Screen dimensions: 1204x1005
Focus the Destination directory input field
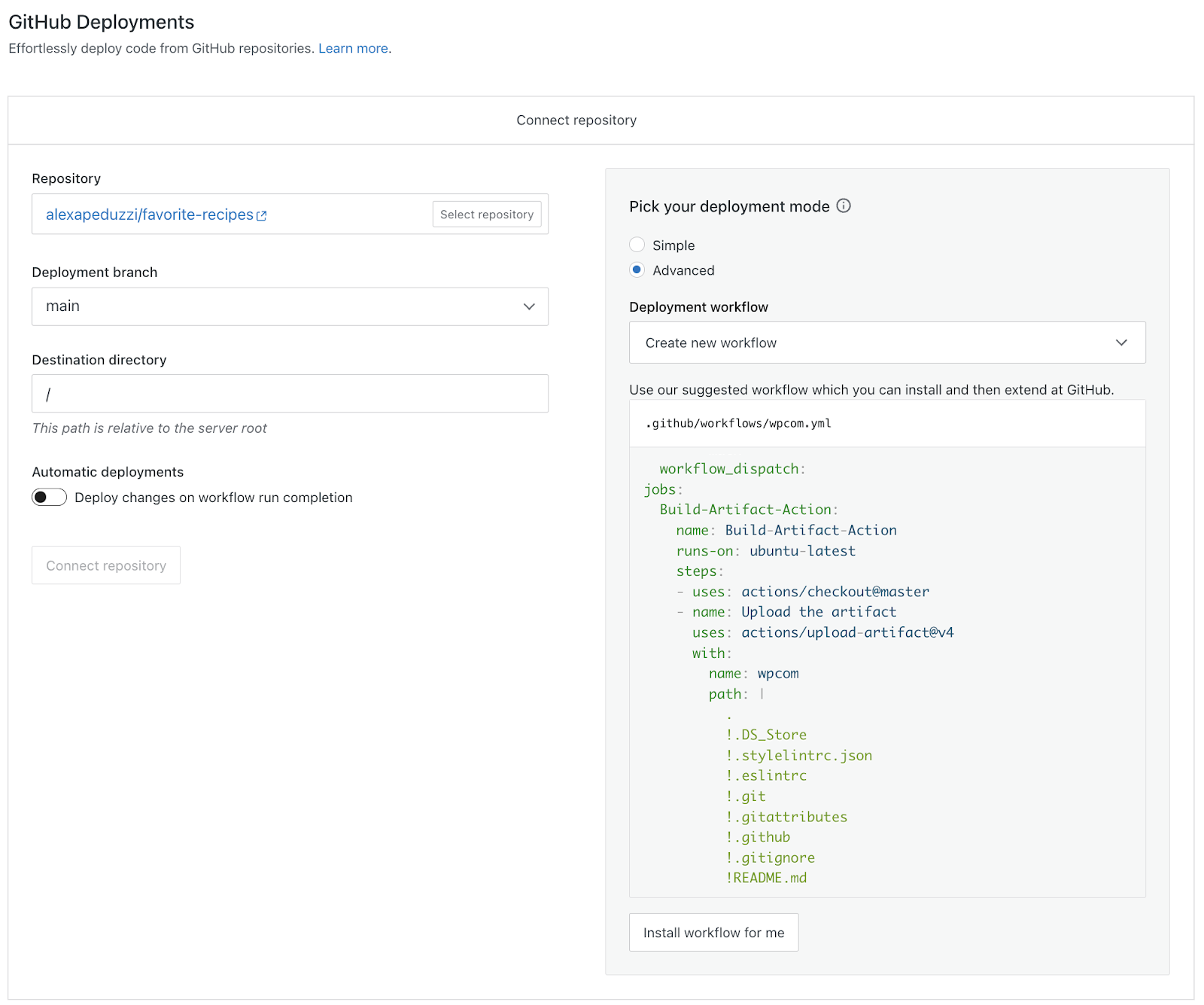[290, 394]
